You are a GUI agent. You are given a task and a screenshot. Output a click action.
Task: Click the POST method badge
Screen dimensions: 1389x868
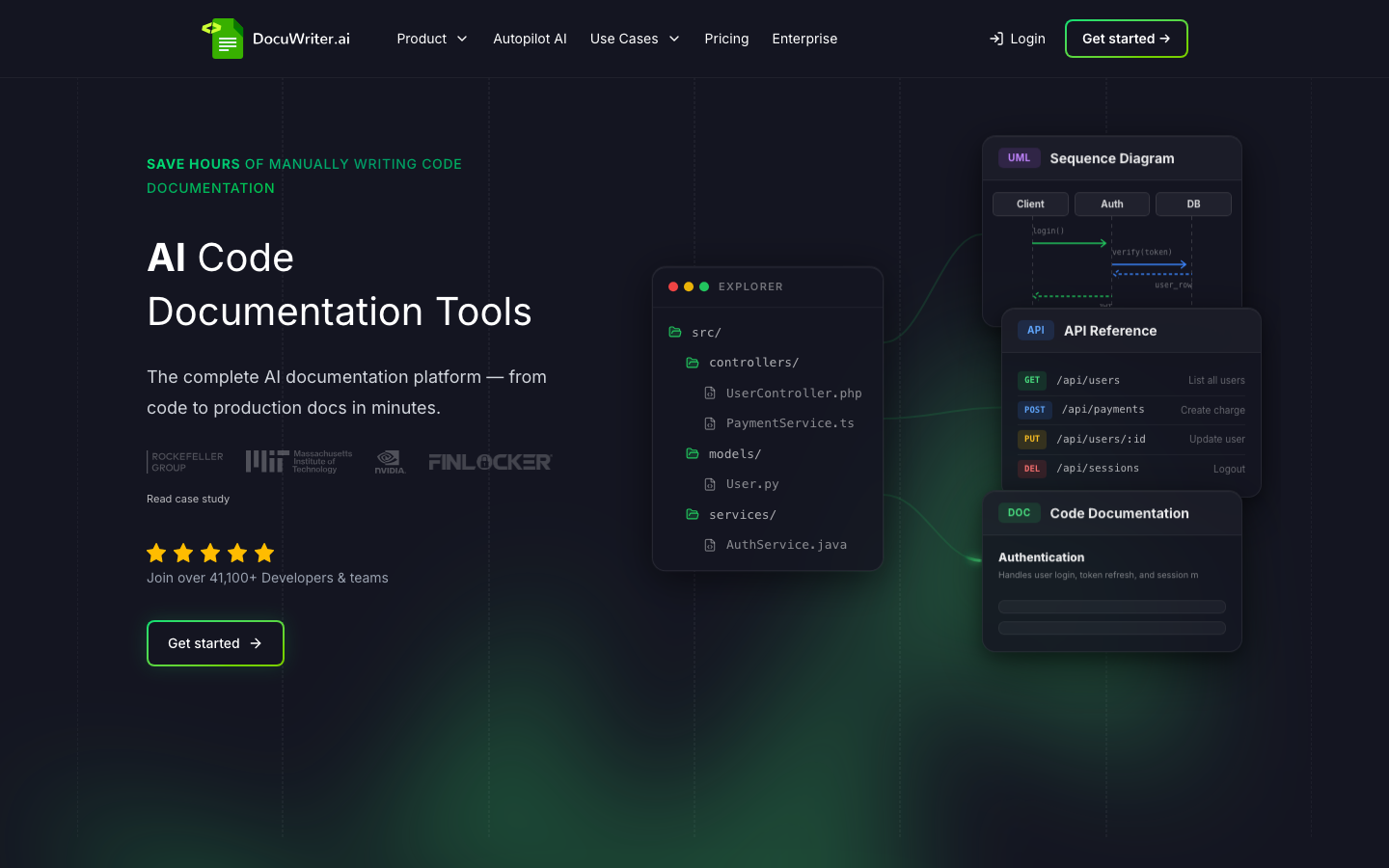(x=1035, y=410)
